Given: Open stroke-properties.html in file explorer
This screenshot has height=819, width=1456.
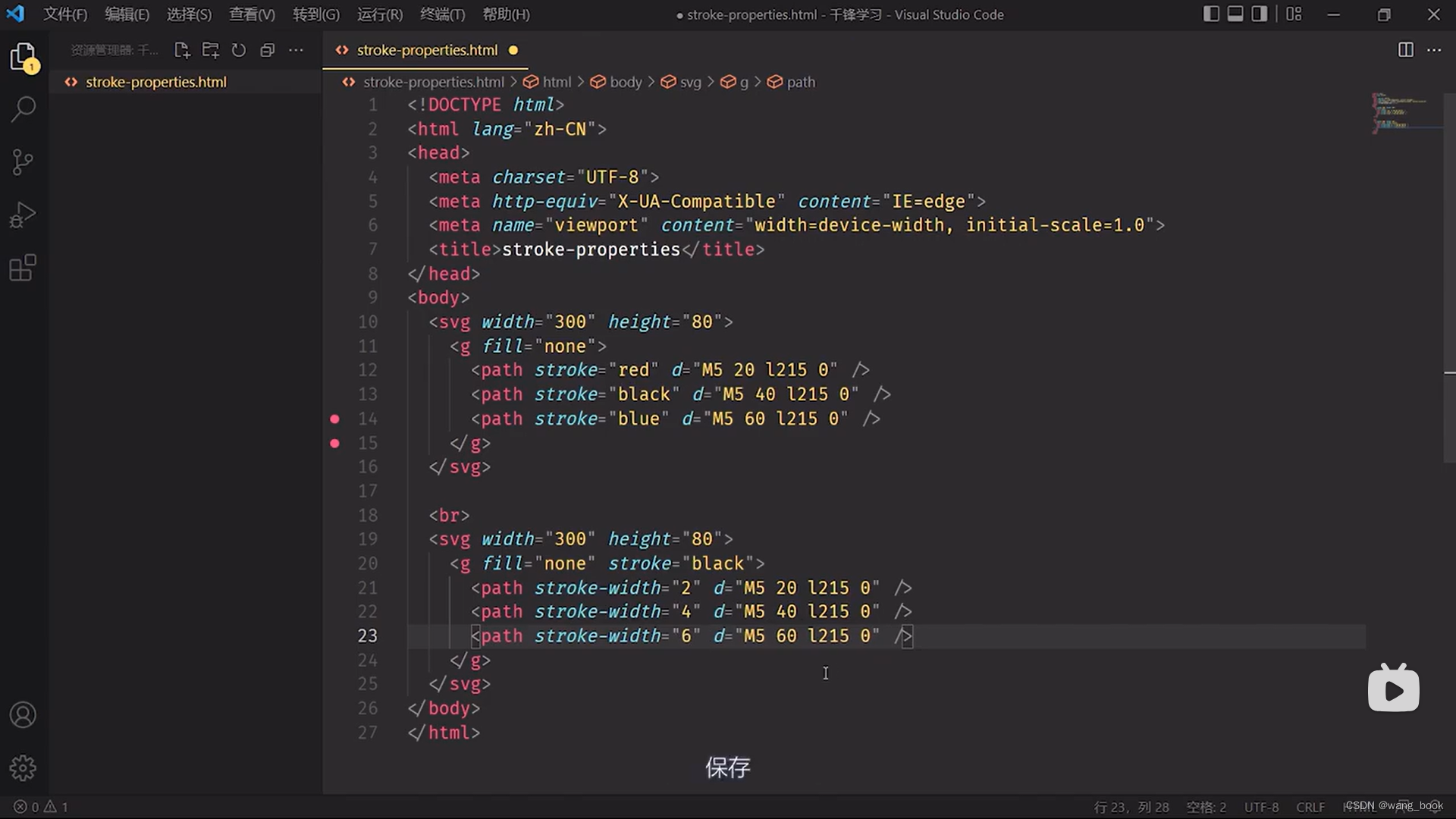Looking at the screenshot, I should coord(155,82).
